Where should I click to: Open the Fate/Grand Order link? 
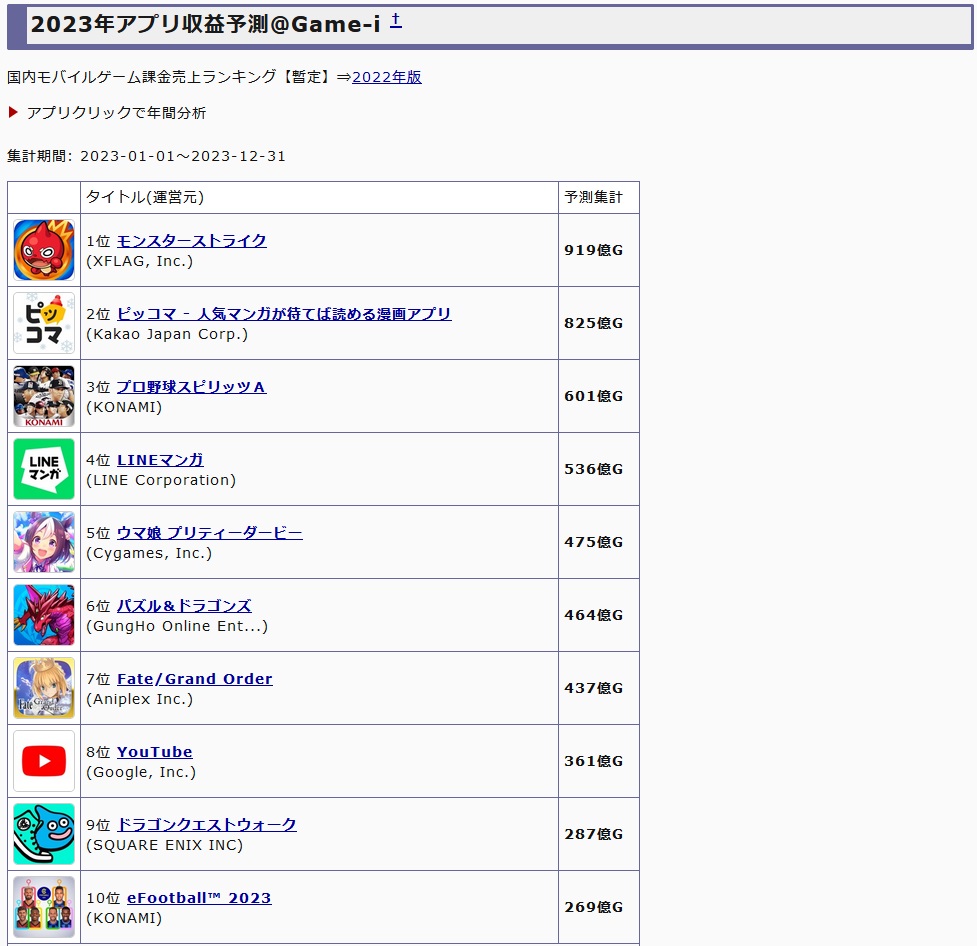(x=195, y=678)
